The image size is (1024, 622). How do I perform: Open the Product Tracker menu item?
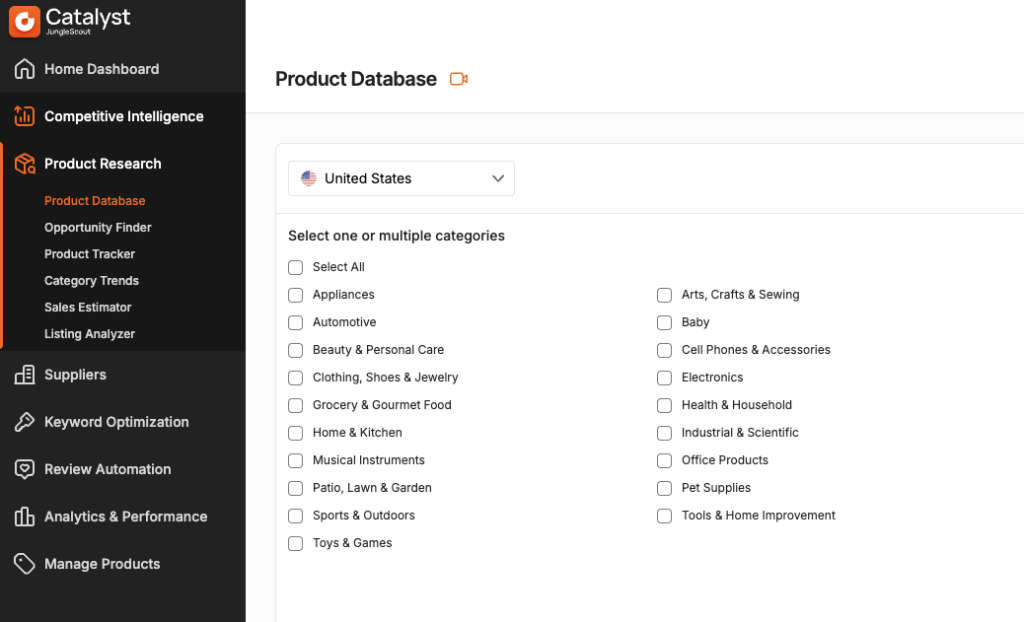pos(90,254)
